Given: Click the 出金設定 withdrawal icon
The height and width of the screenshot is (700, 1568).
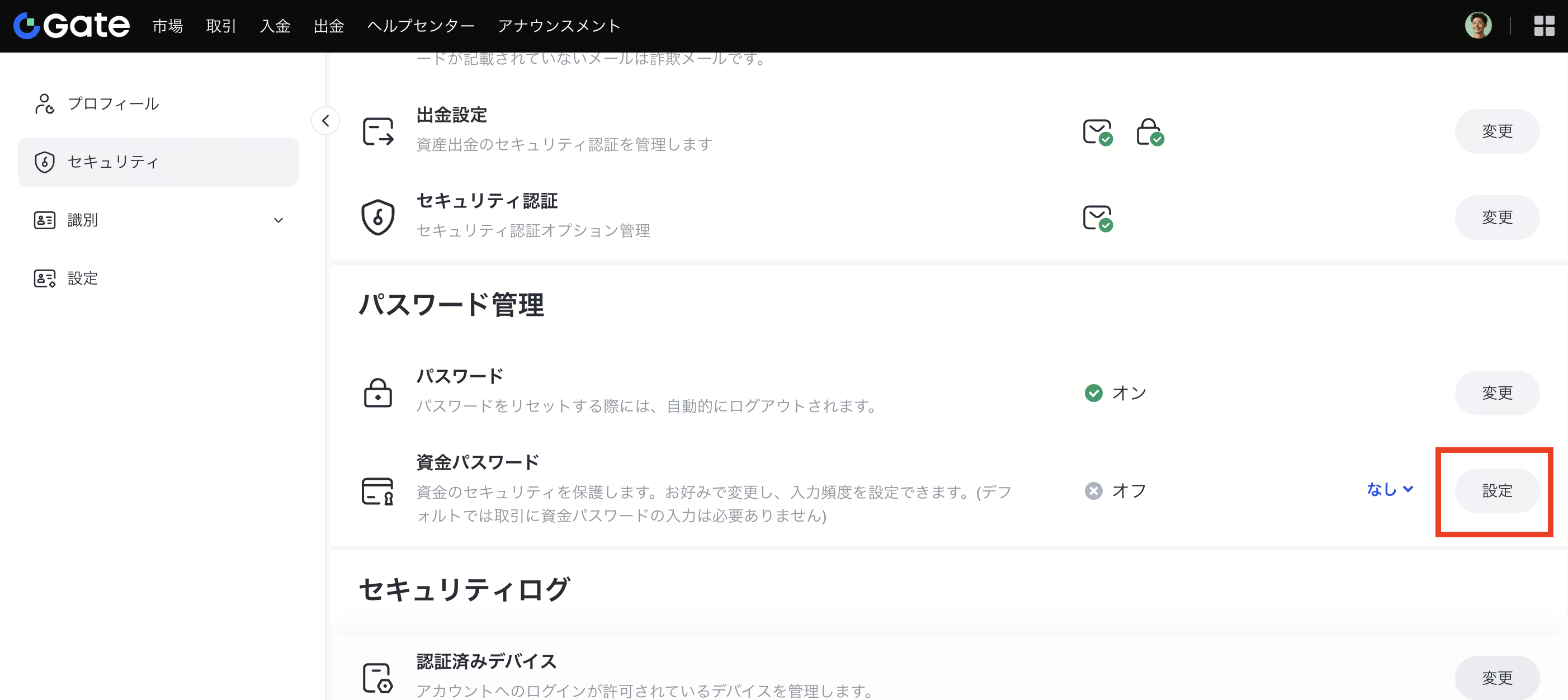Looking at the screenshot, I should [378, 131].
